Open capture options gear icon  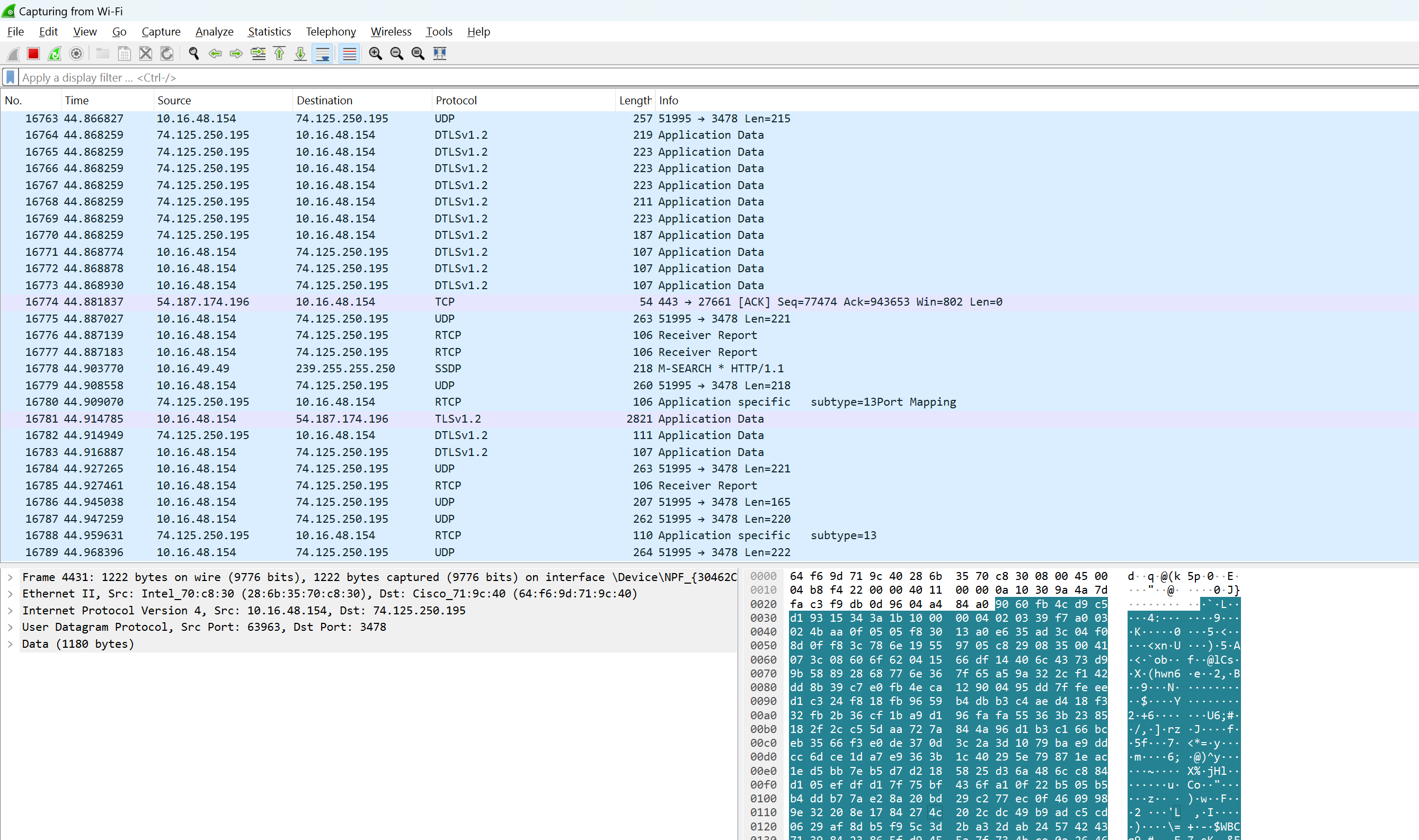pyautogui.click(x=76, y=54)
